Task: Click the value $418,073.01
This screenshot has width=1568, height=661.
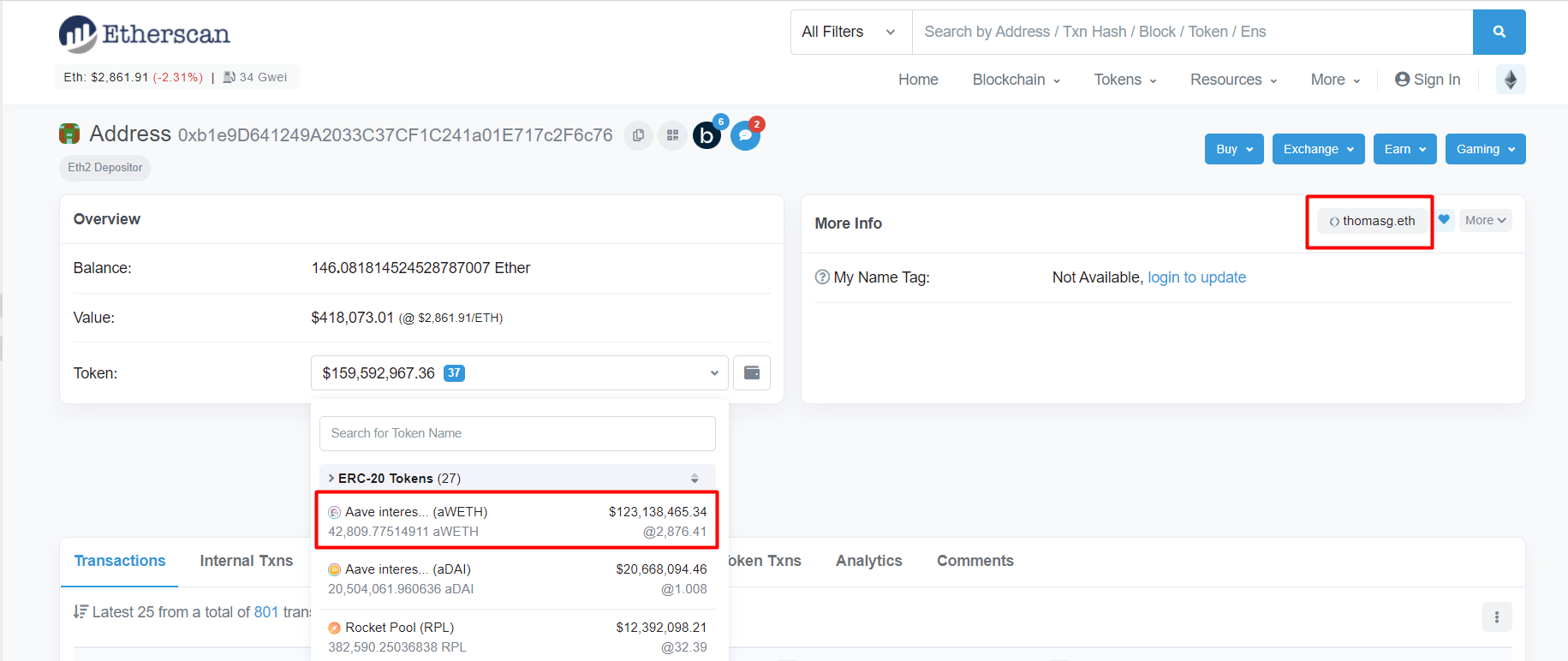Action: (352, 318)
